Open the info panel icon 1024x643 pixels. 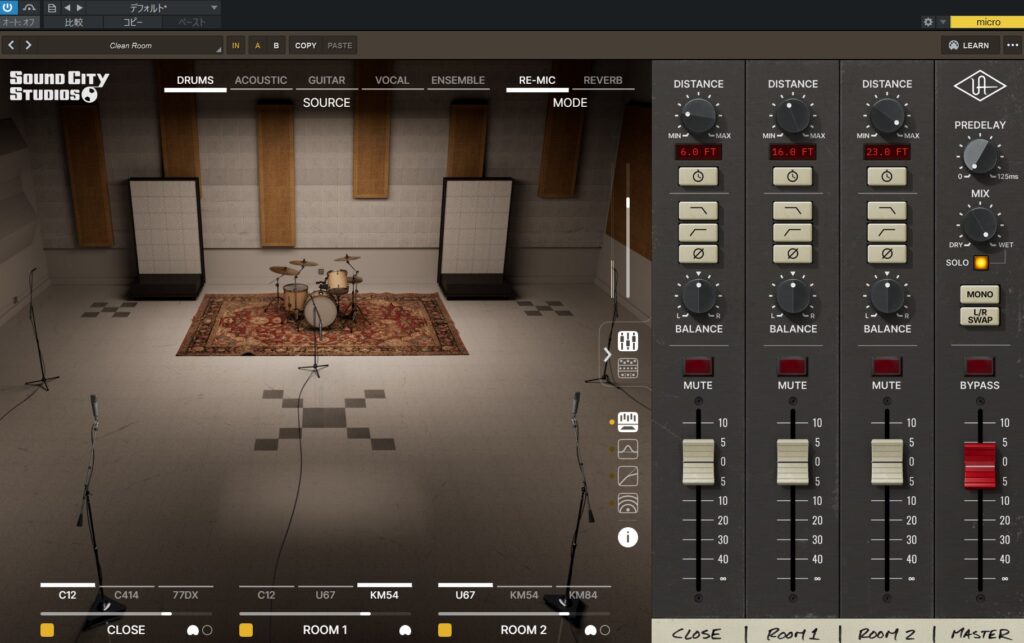point(628,537)
